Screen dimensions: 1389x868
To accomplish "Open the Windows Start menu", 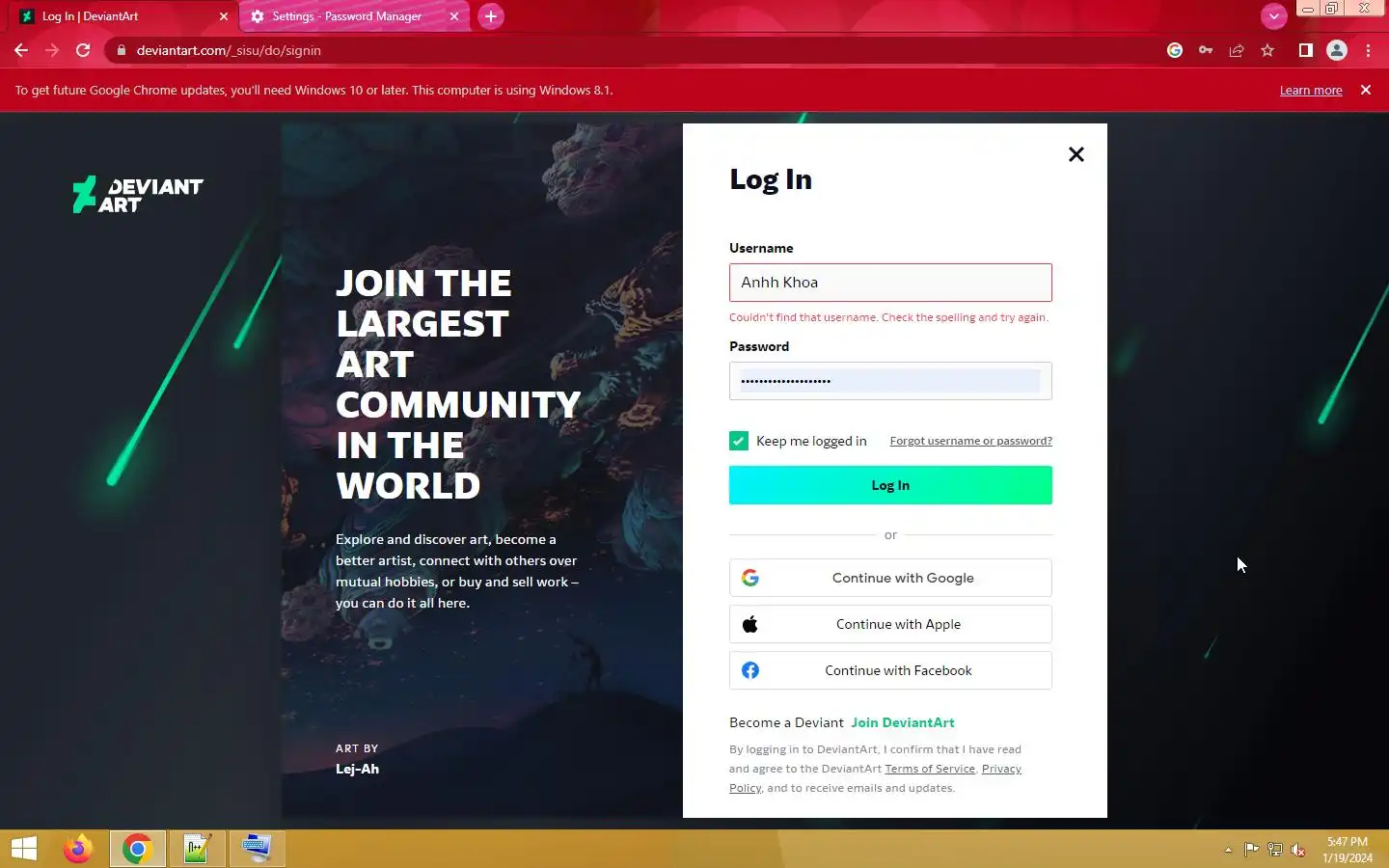I will click(x=24, y=849).
